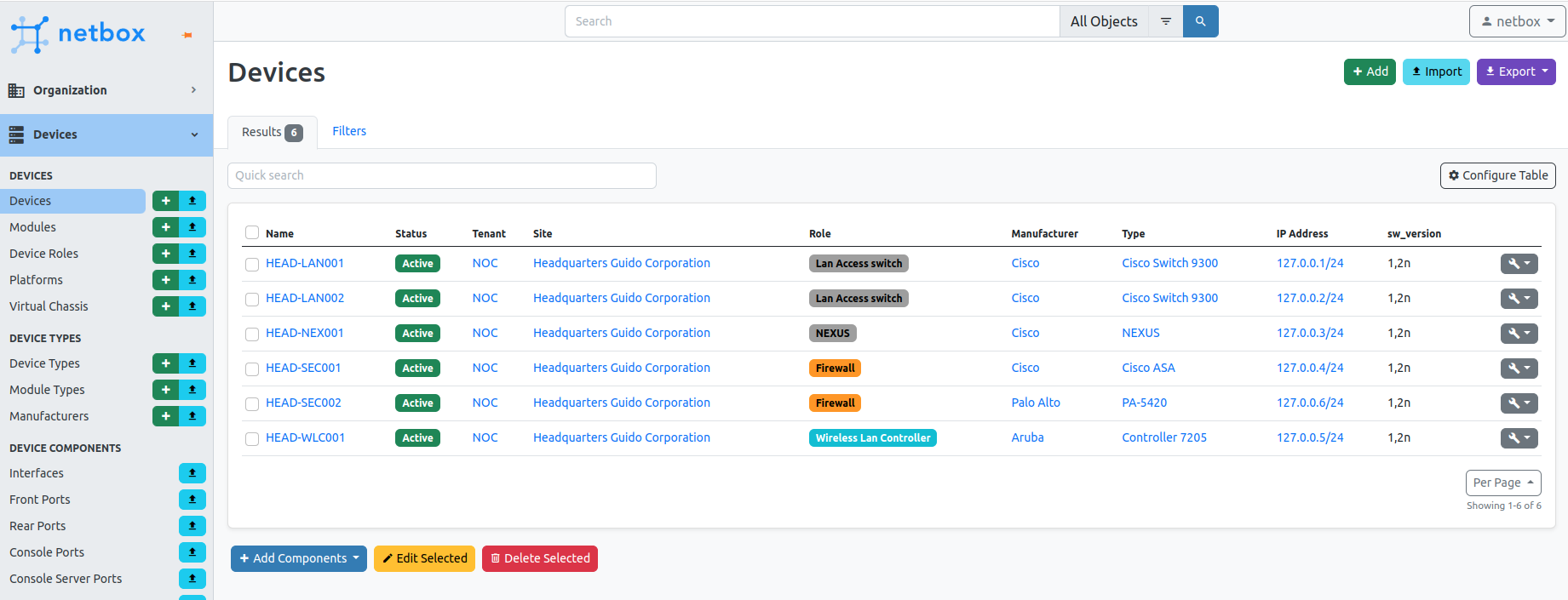Import device types via upload icon
Image resolution: width=1568 pixels, height=600 pixels.
pyautogui.click(x=192, y=363)
